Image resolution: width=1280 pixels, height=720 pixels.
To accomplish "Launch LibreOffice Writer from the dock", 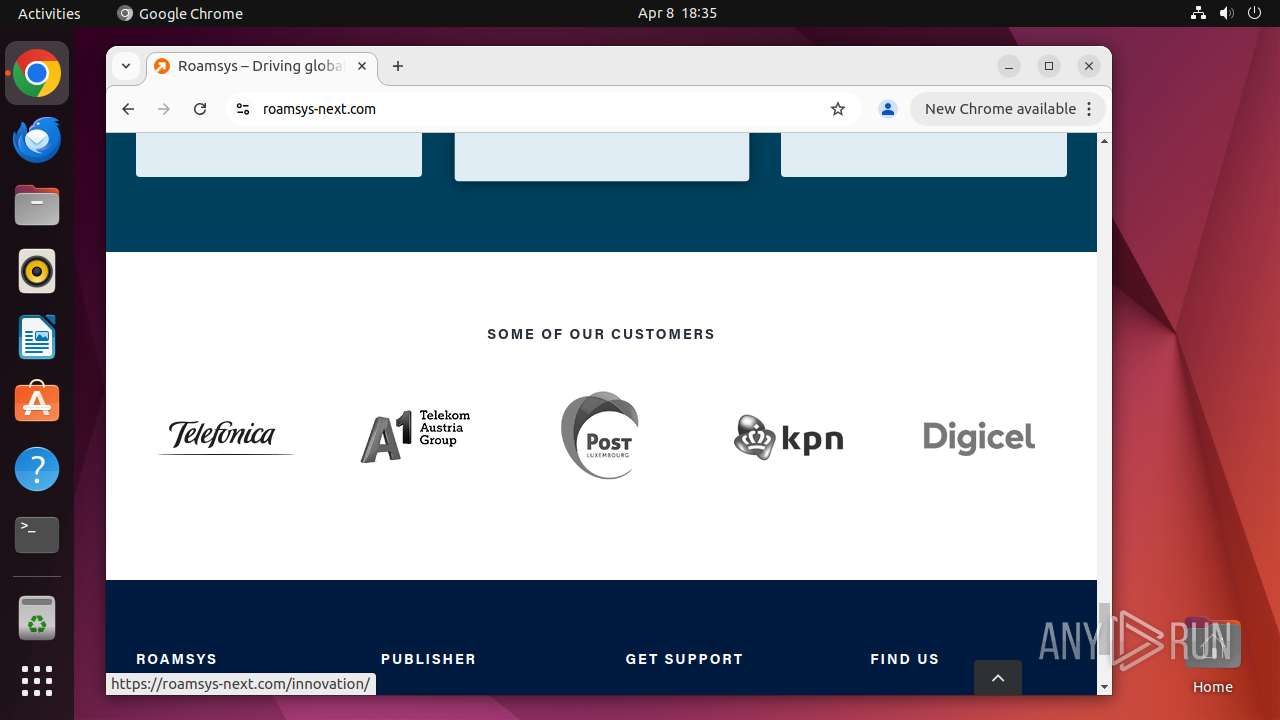I will [37, 337].
